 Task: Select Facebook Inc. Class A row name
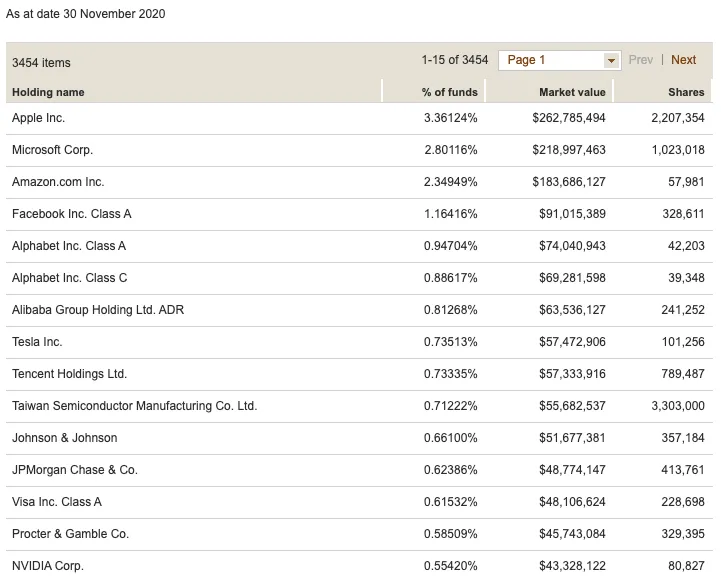pyautogui.click(x=72, y=214)
